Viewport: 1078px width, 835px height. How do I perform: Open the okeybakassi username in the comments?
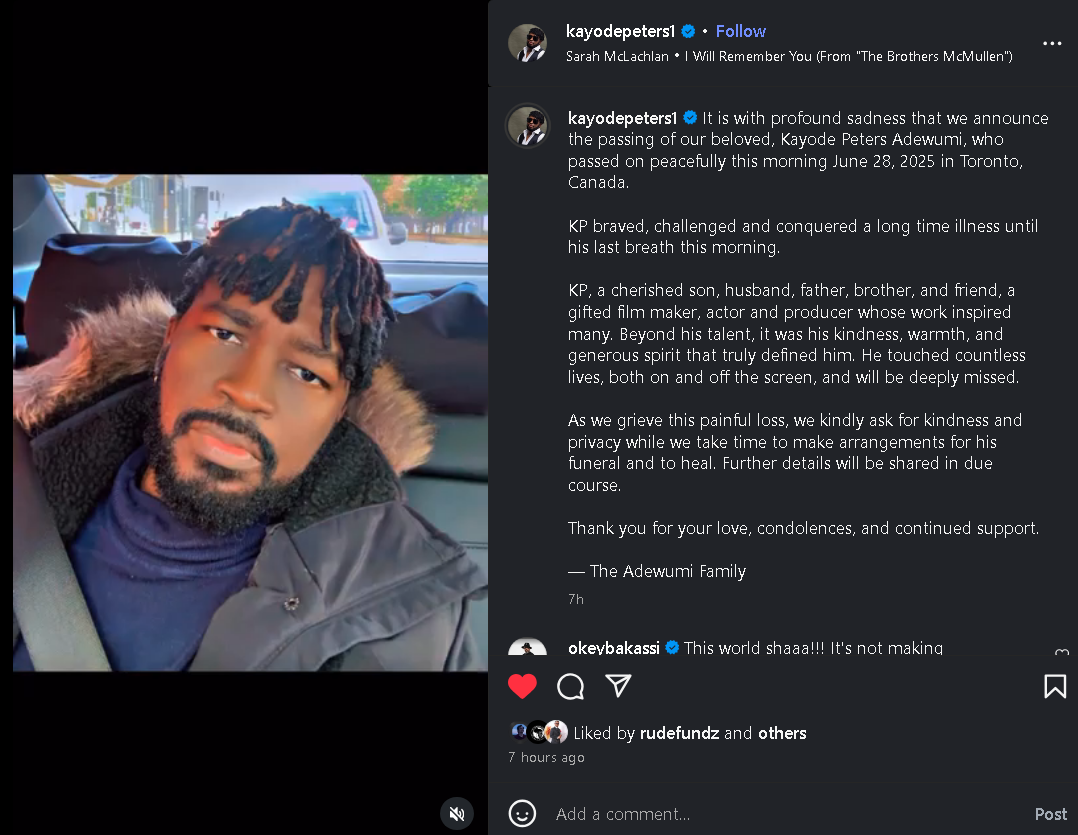pos(613,648)
